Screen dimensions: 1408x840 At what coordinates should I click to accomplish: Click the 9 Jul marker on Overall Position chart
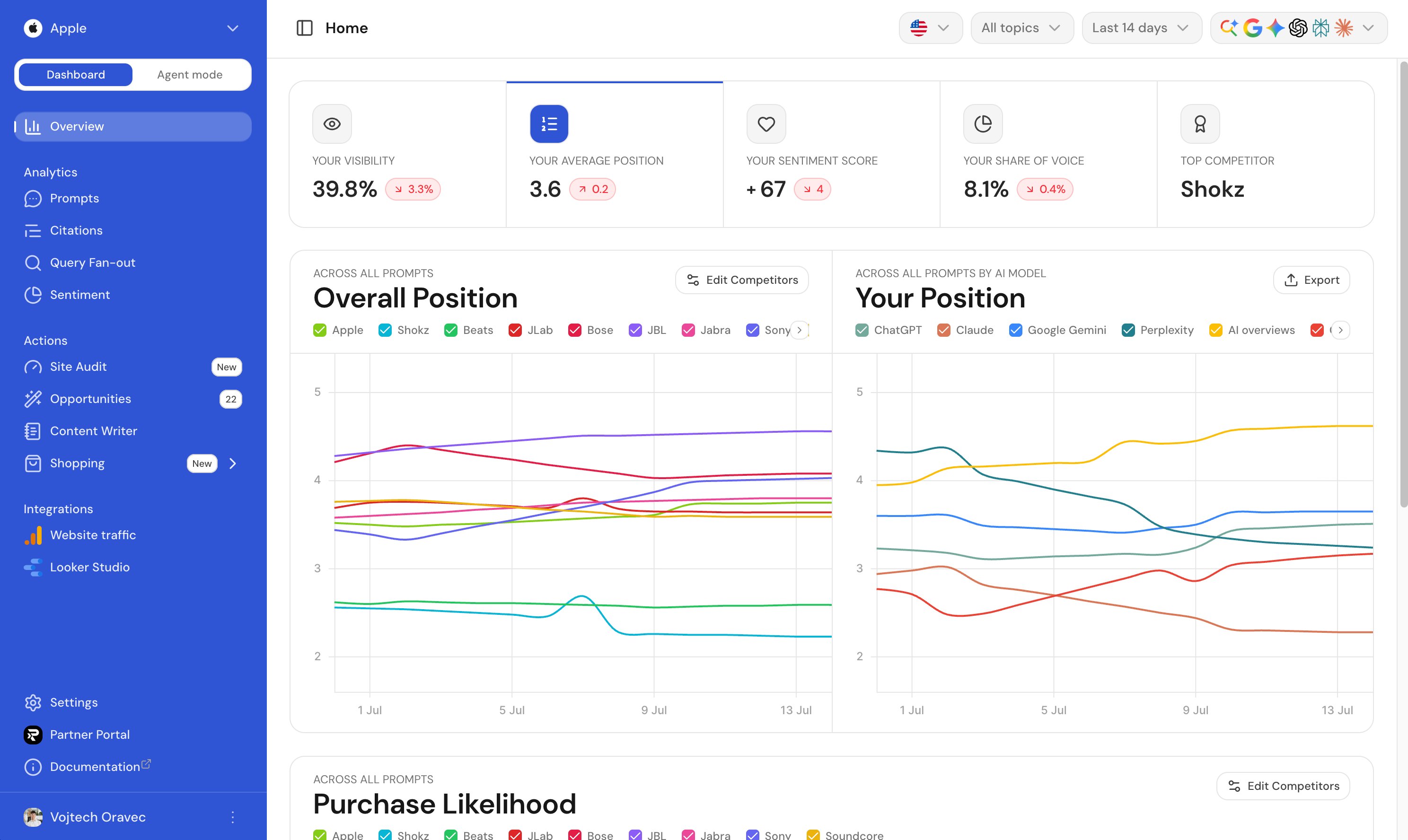(x=654, y=710)
